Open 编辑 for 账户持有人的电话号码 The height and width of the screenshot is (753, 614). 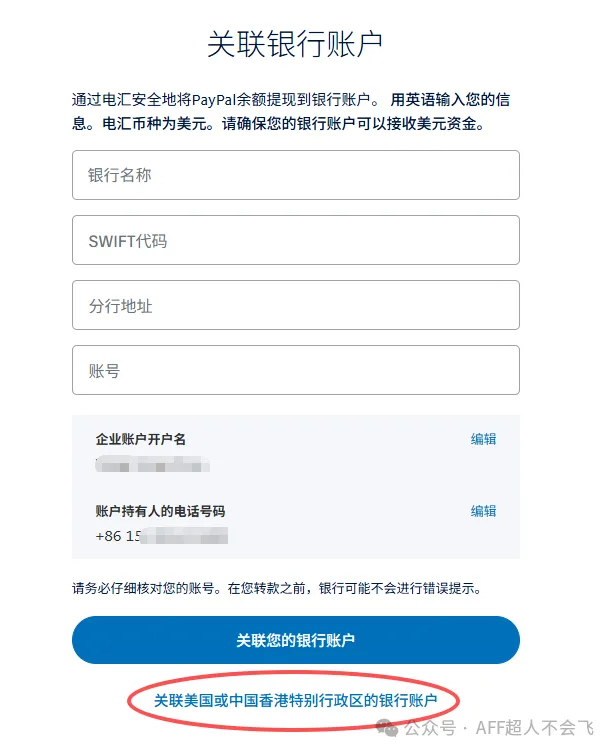[x=483, y=511]
